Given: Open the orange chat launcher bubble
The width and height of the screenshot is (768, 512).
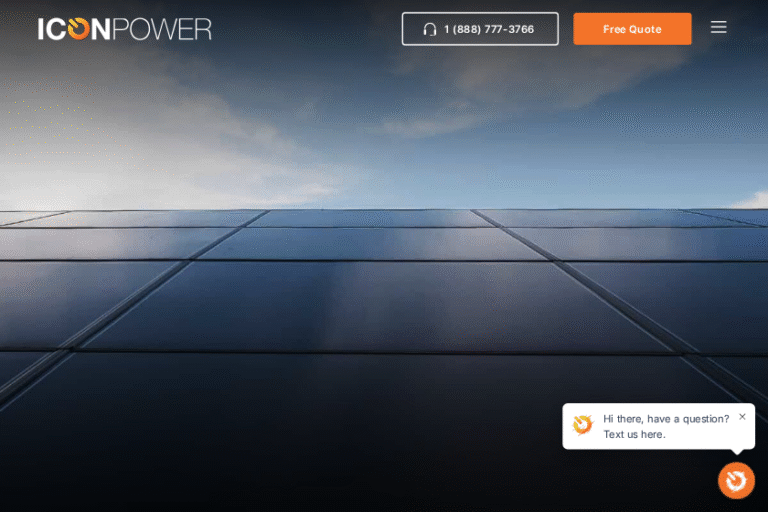Looking at the screenshot, I should [x=736, y=481].
